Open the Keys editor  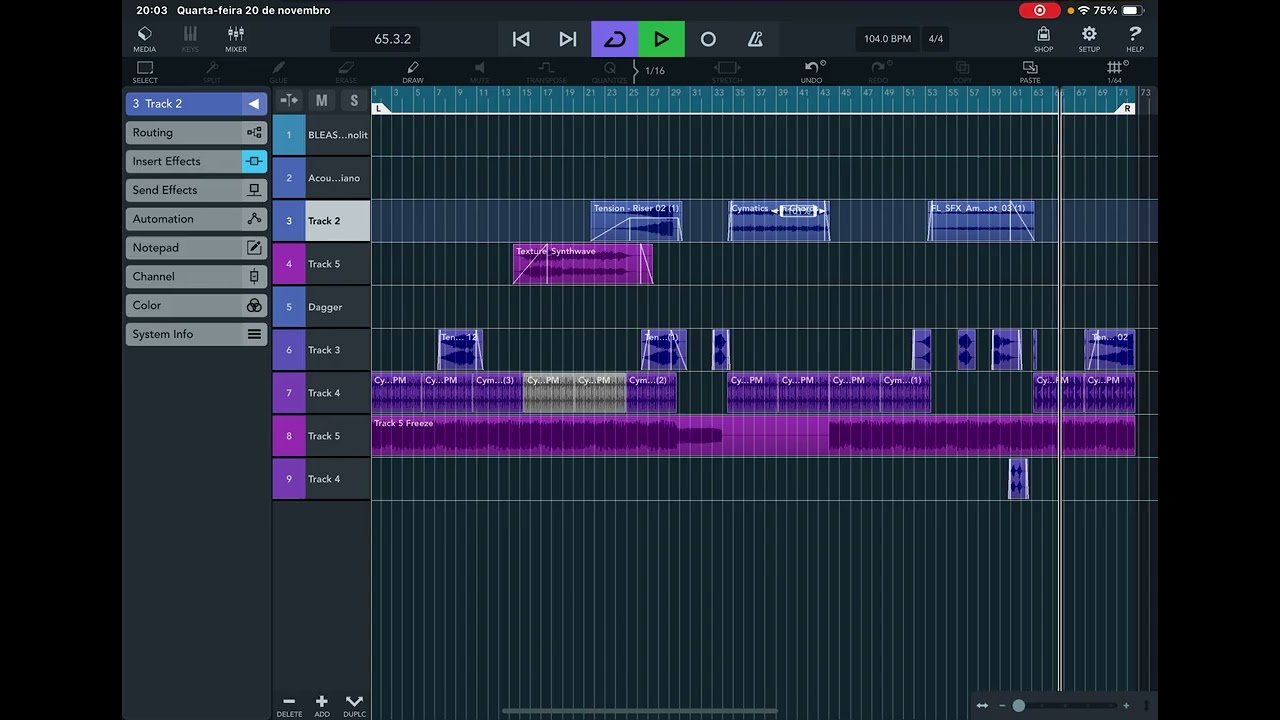click(x=190, y=39)
